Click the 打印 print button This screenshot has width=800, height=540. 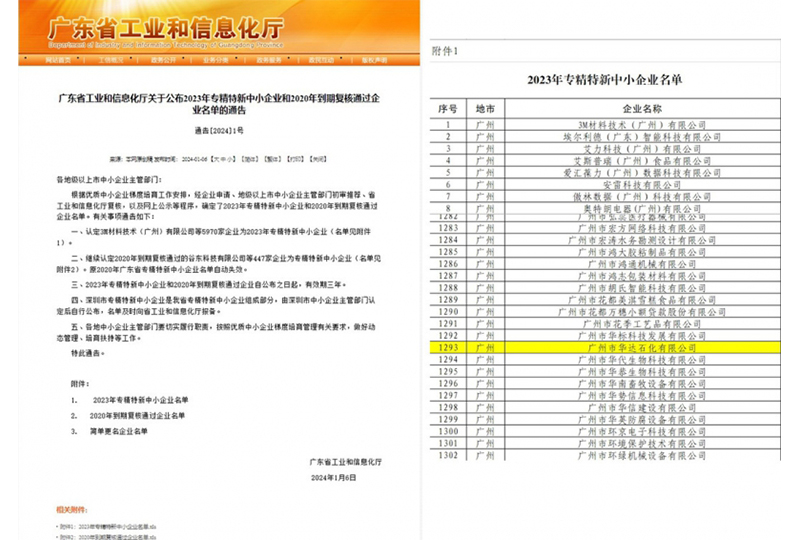coord(295,158)
